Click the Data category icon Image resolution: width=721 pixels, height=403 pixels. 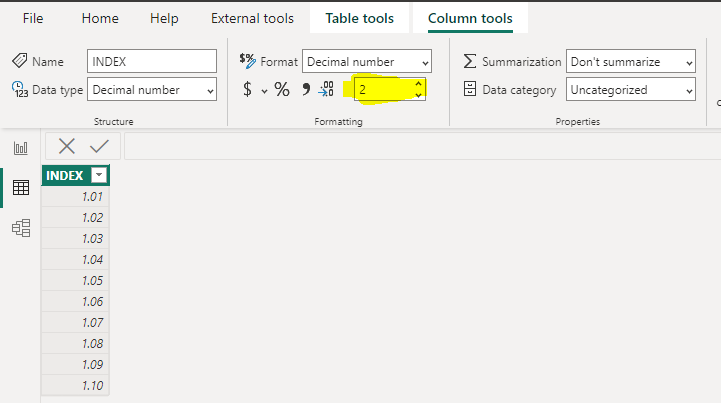point(470,89)
